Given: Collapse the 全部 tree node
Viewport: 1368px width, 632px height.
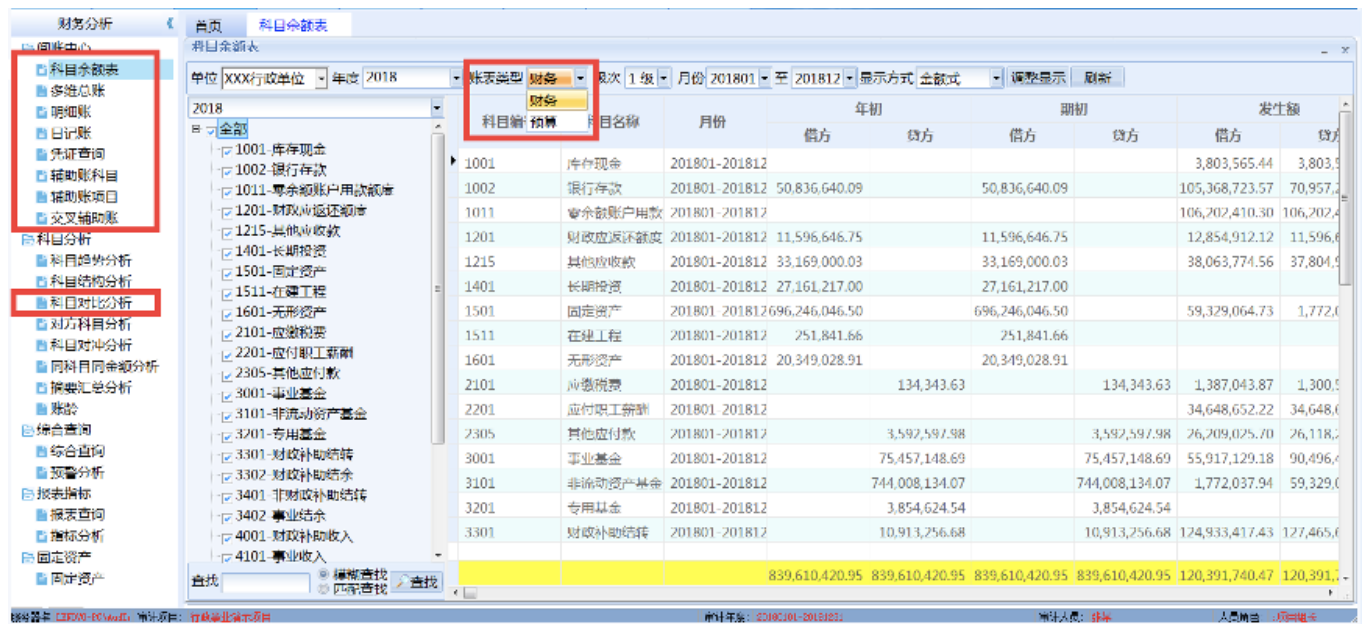Looking at the screenshot, I should point(195,130).
